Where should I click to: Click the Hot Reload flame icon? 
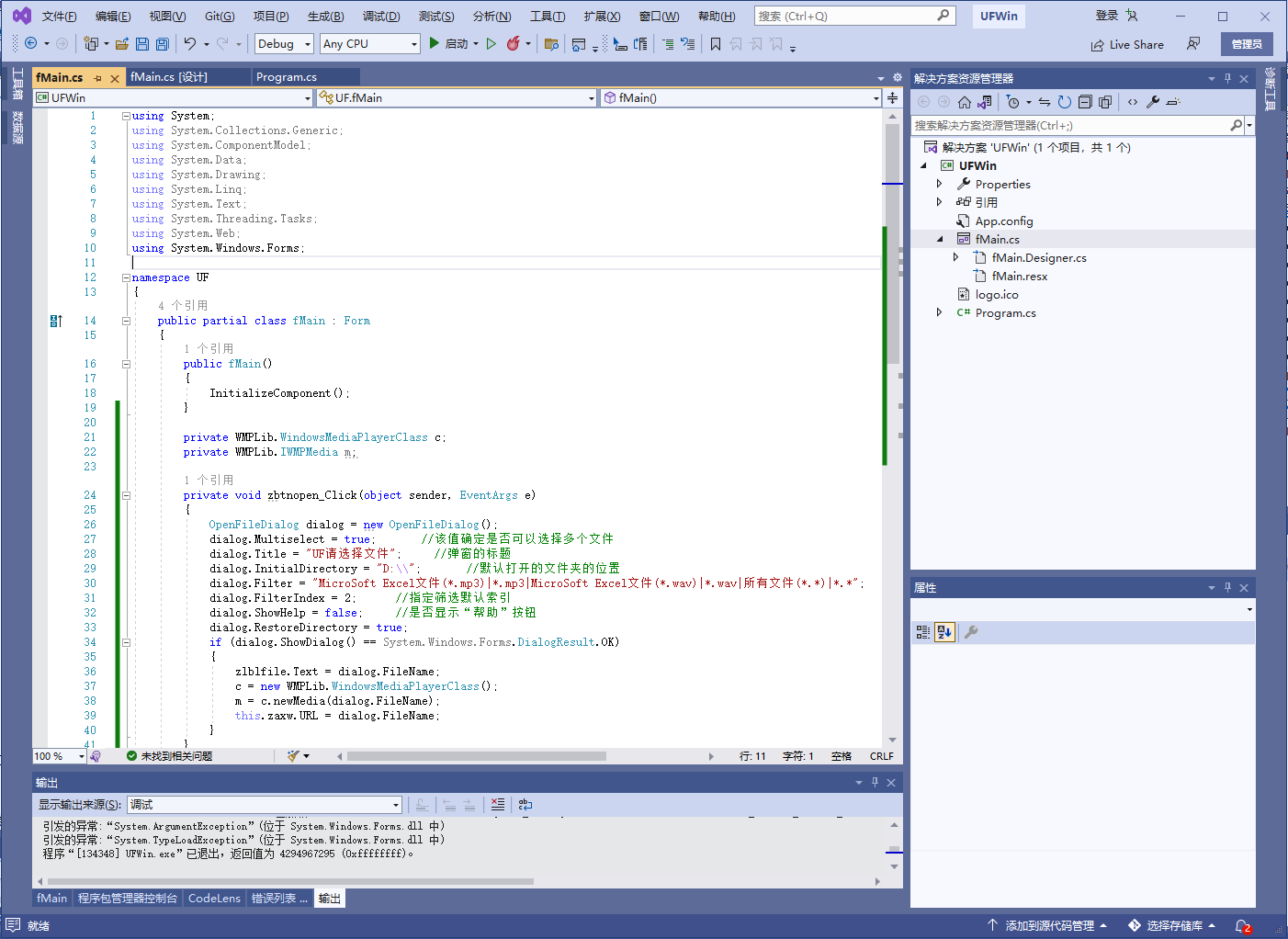coord(514,43)
